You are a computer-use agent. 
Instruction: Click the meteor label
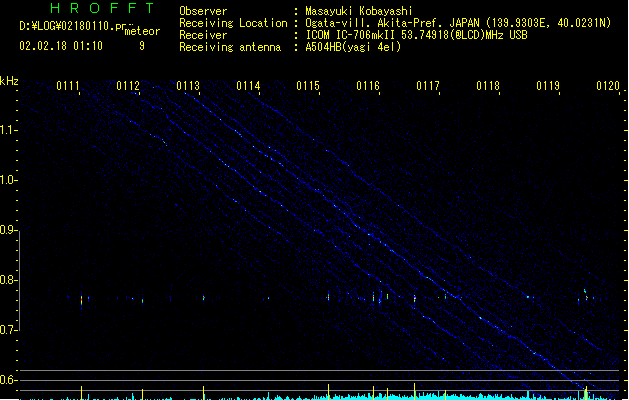pos(142,31)
